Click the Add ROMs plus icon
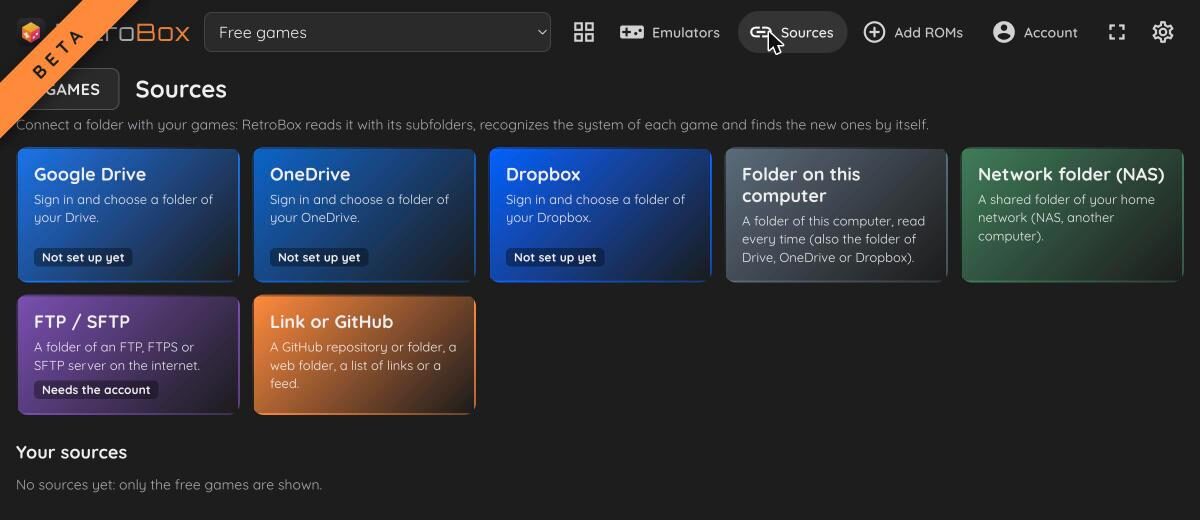 (x=874, y=32)
